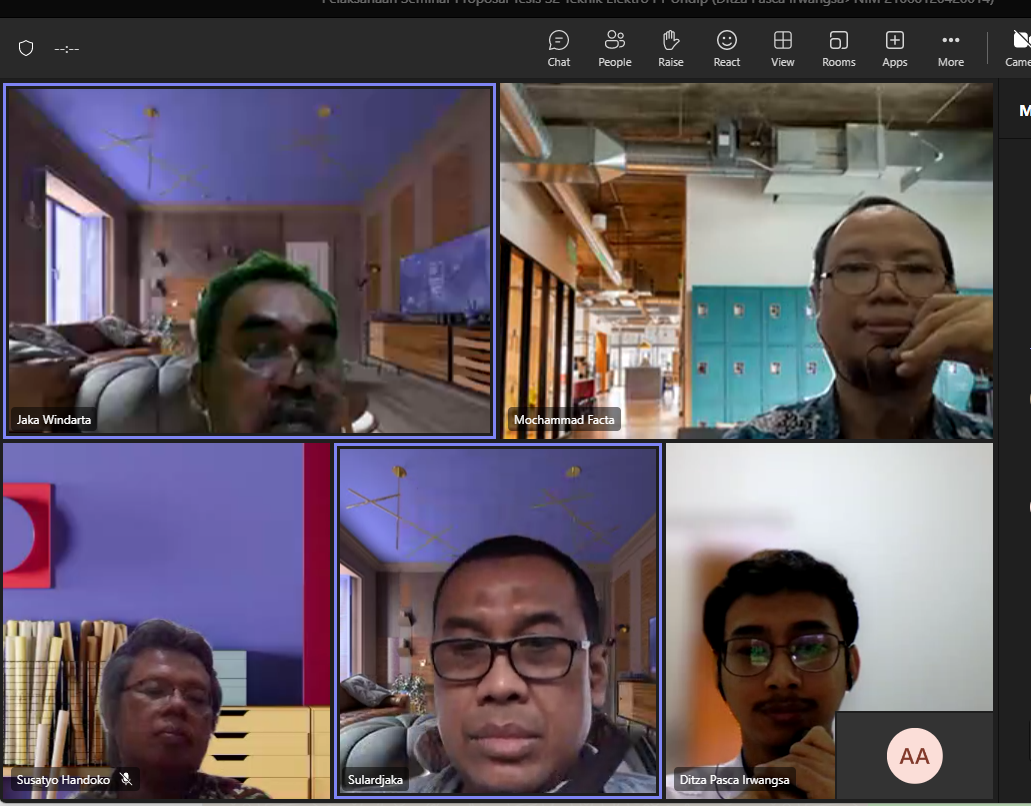Screen dimensions: 1031x806
Task: Click the Mochammad Facta name label
Action: pyautogui.click(x=564, y=420)
